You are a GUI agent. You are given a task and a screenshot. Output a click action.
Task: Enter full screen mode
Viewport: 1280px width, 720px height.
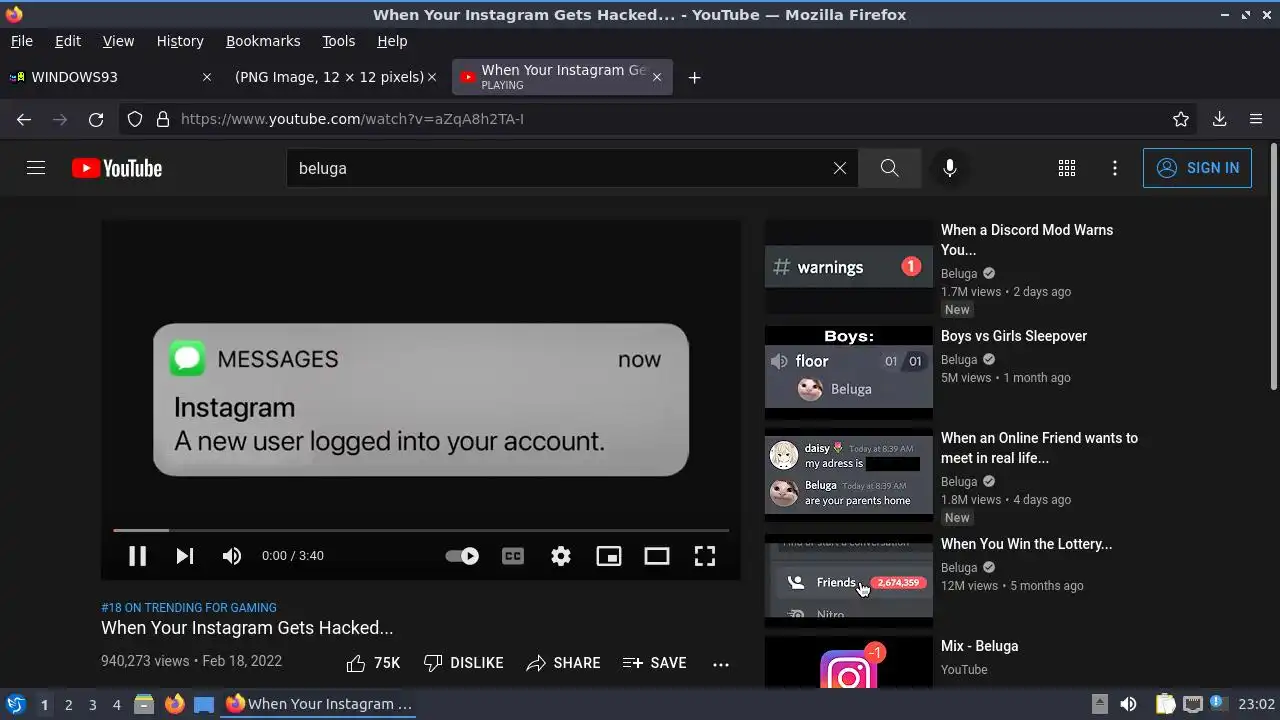click(x=705, y=556)
